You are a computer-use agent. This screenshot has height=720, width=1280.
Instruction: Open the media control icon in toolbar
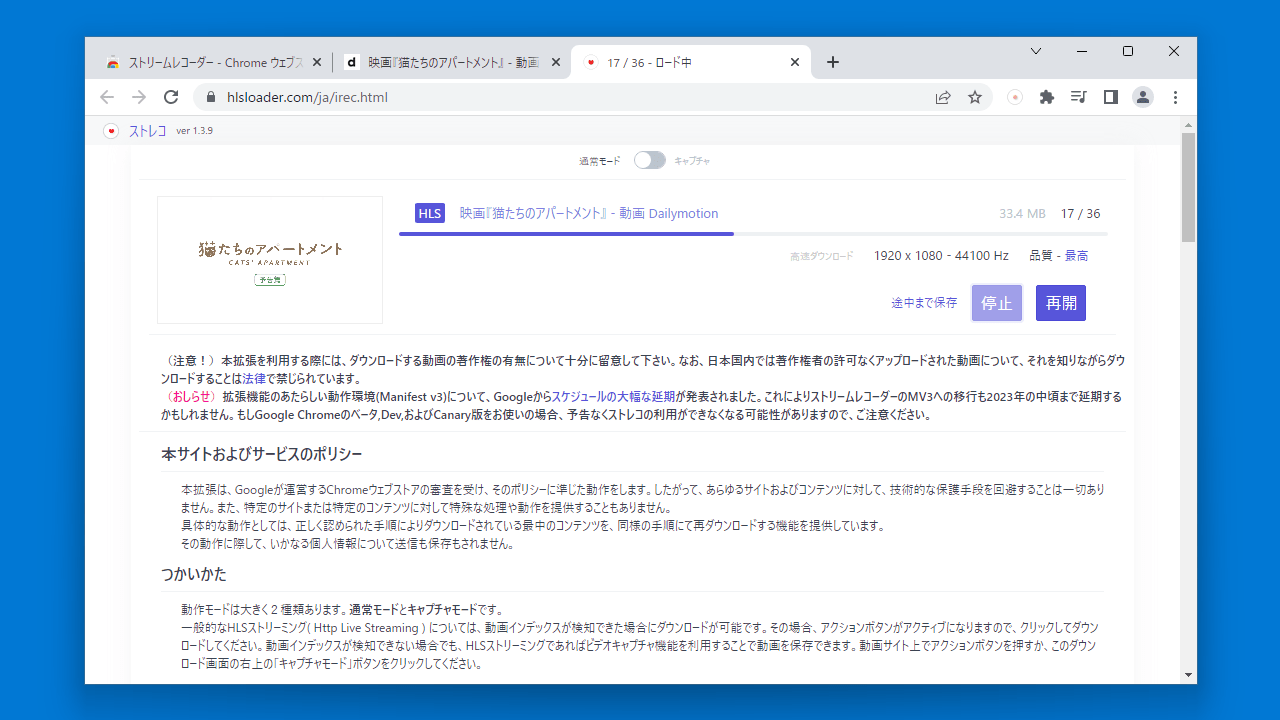[1078, 97]
